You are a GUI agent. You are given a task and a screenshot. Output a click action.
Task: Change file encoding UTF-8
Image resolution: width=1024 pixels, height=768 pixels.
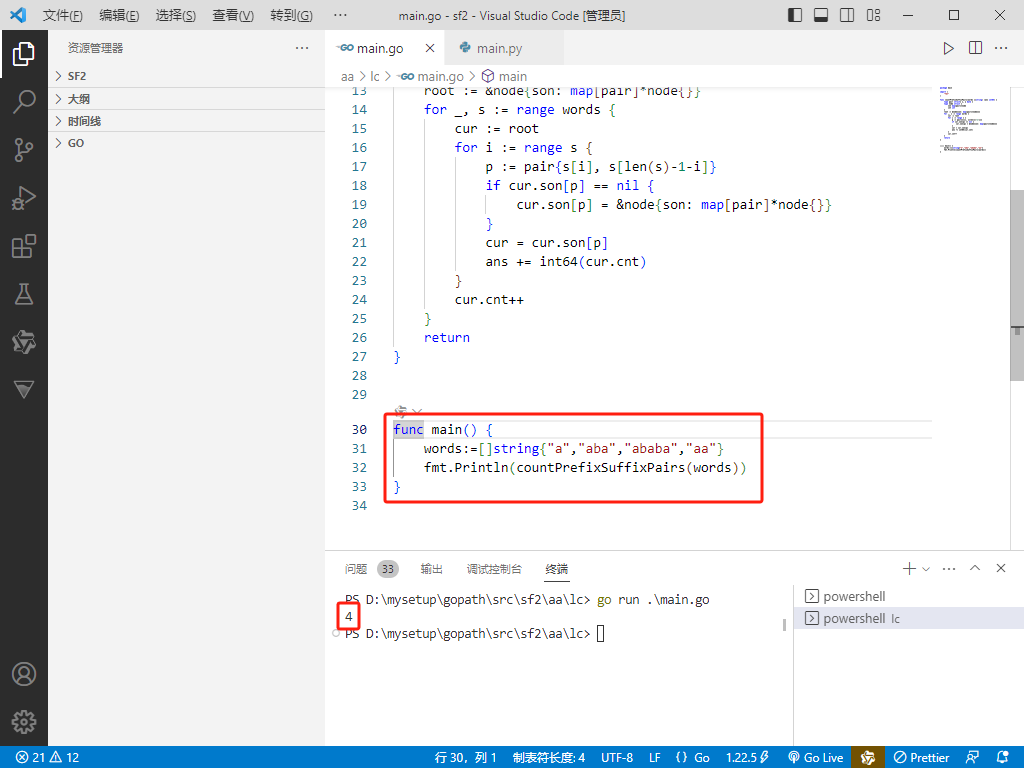616,757
